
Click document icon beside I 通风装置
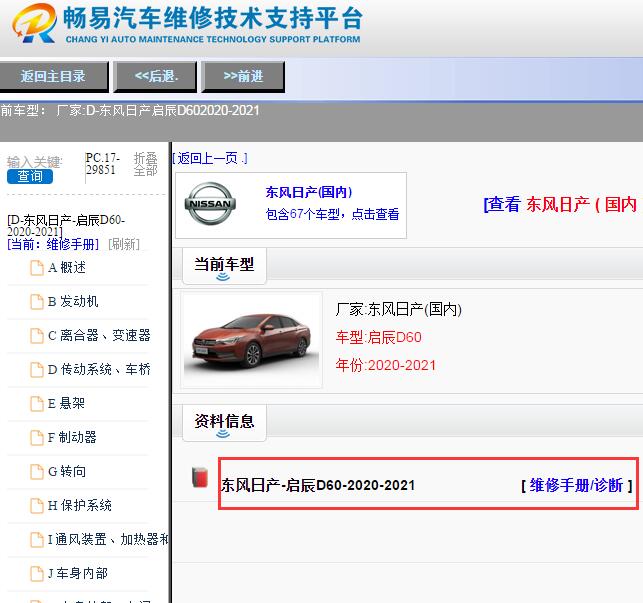click(x=37, y=540)
